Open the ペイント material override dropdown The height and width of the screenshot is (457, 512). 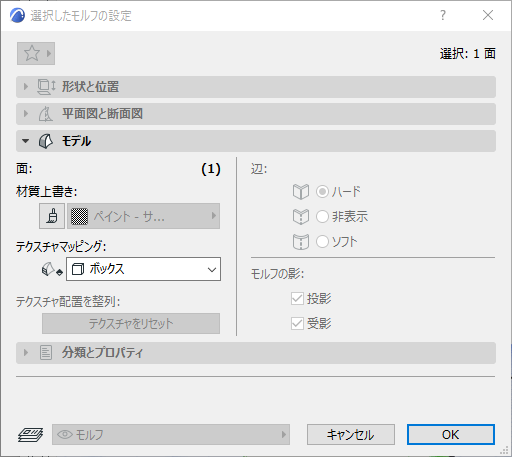(x=143, y=216)
